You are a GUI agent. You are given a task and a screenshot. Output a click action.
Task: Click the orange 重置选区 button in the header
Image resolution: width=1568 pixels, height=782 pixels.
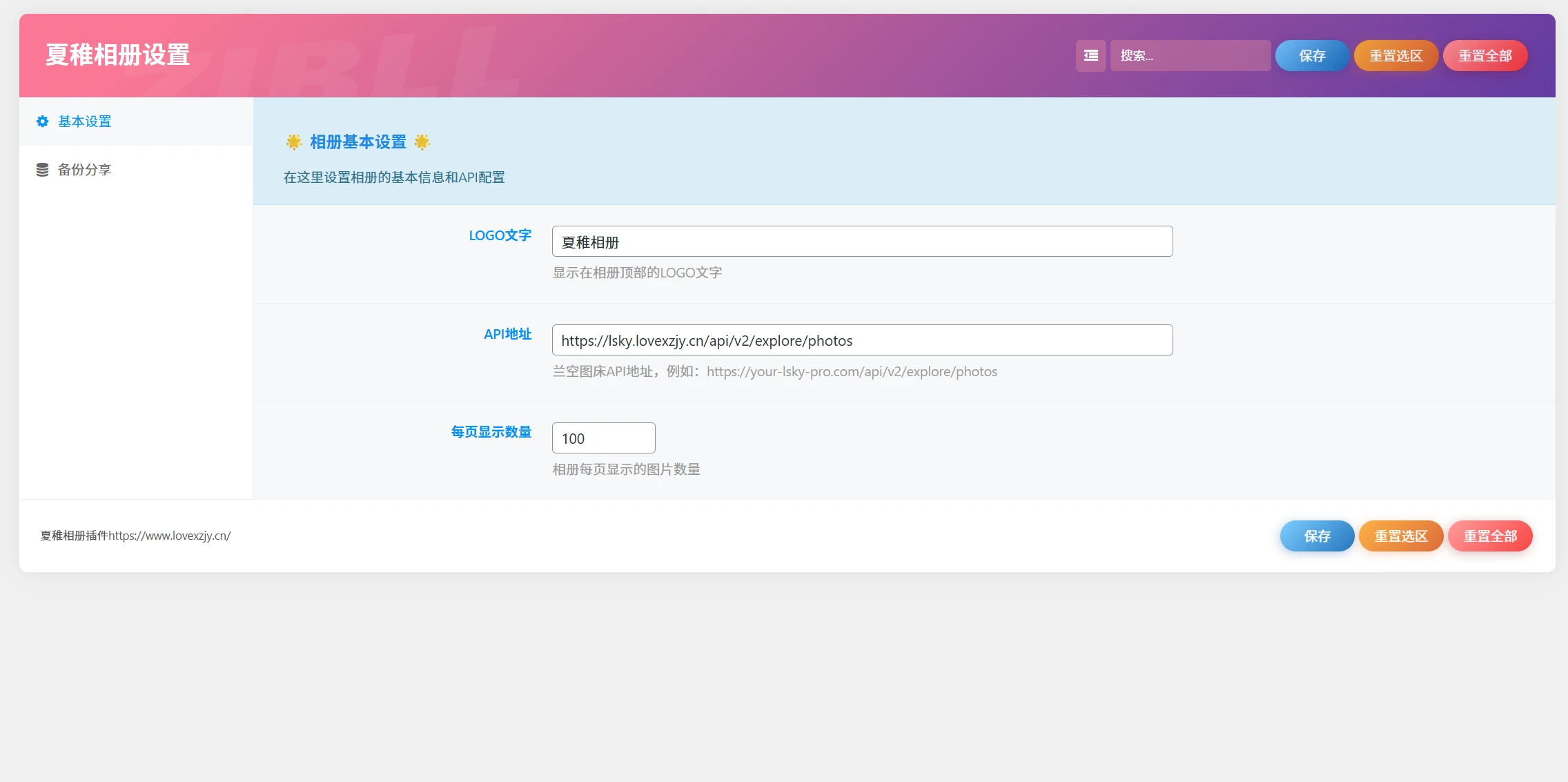tap(1395, 55)
